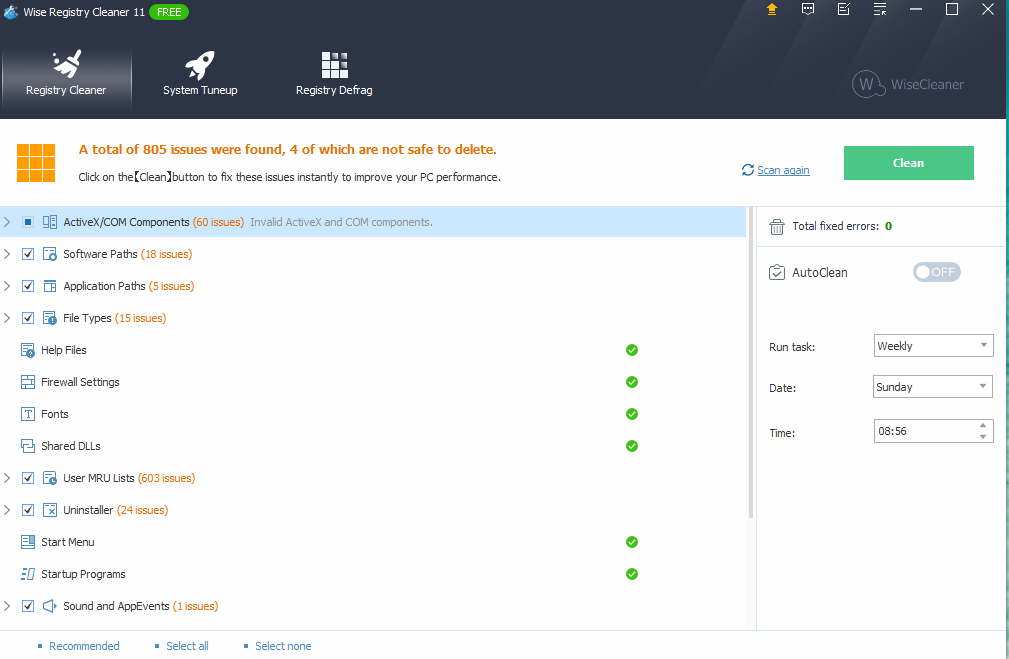Click the Uninstaller icon
Viewport: 1009px width, 659px height.
pyautogui.click(x=50, y=510)
